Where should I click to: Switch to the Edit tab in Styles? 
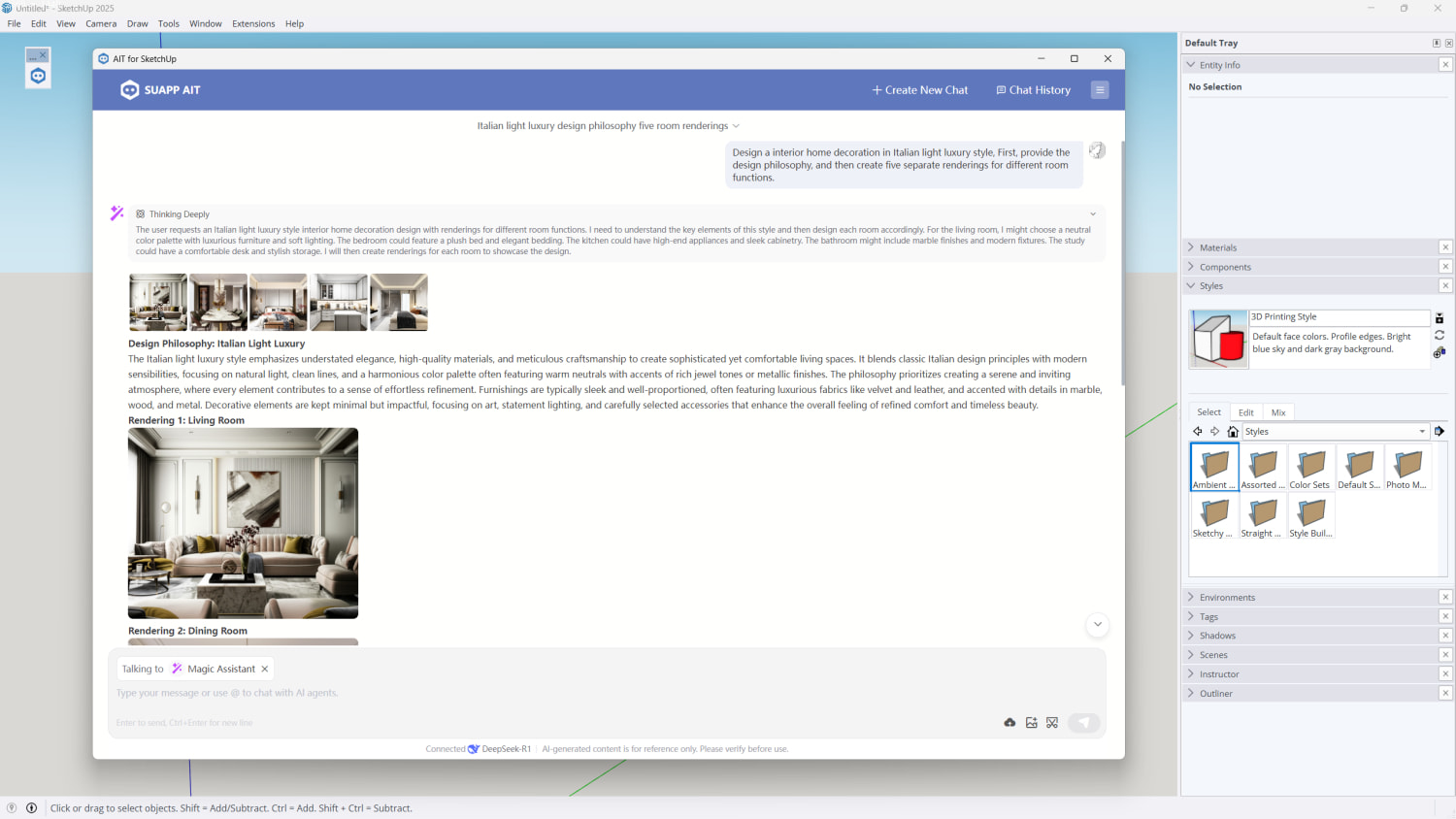[x=1245, y=412]
